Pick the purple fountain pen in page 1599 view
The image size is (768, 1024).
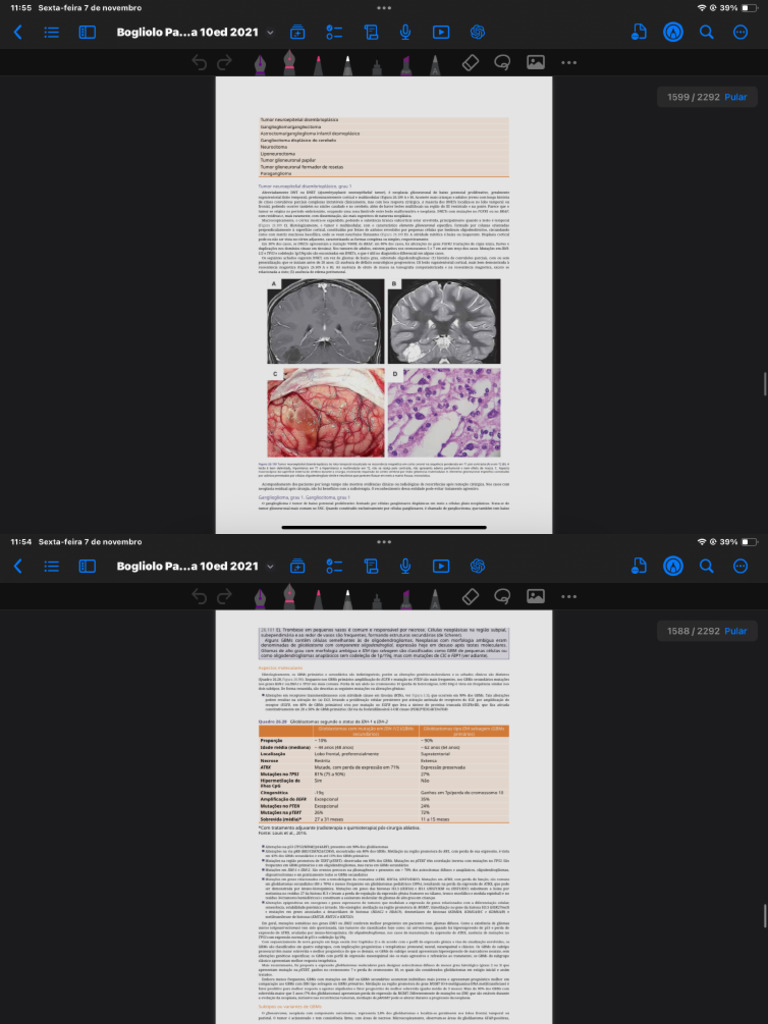(260, 64)
